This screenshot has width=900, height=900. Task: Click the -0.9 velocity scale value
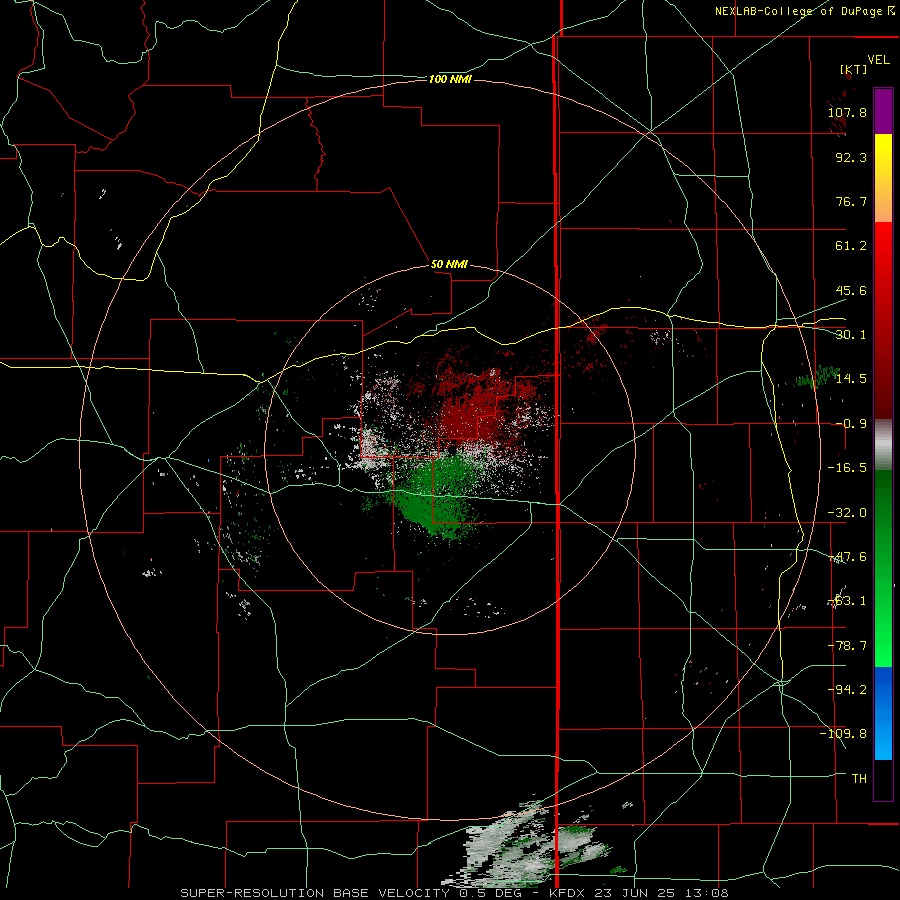(x=851, y=424)
